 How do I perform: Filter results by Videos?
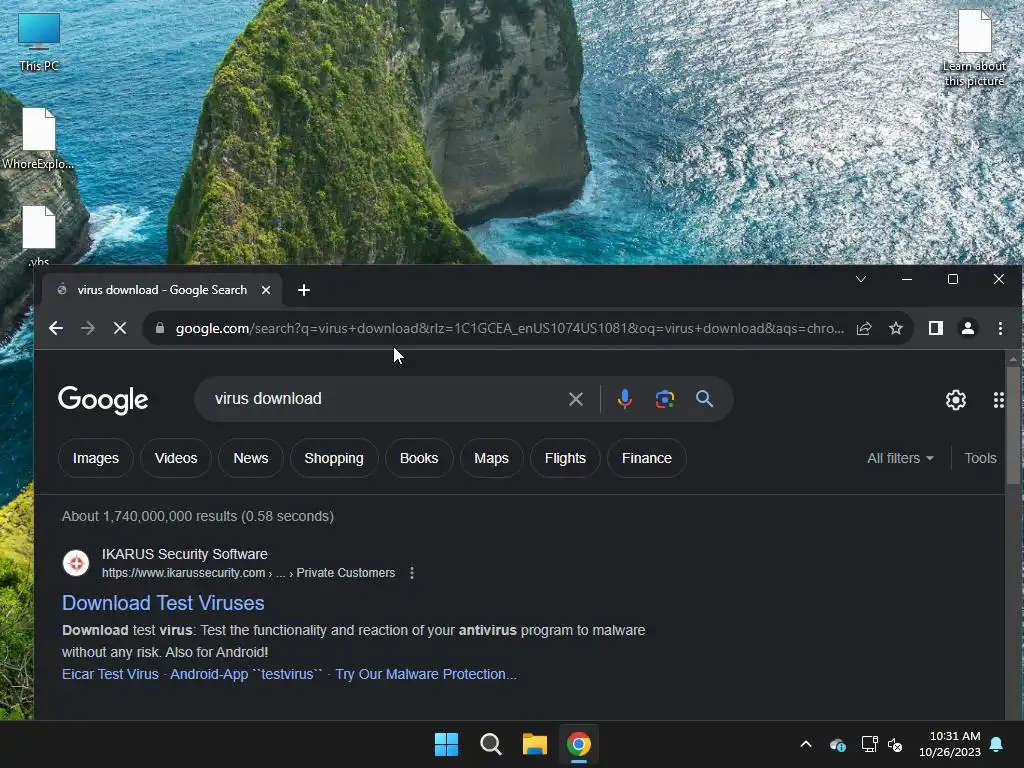176,458
